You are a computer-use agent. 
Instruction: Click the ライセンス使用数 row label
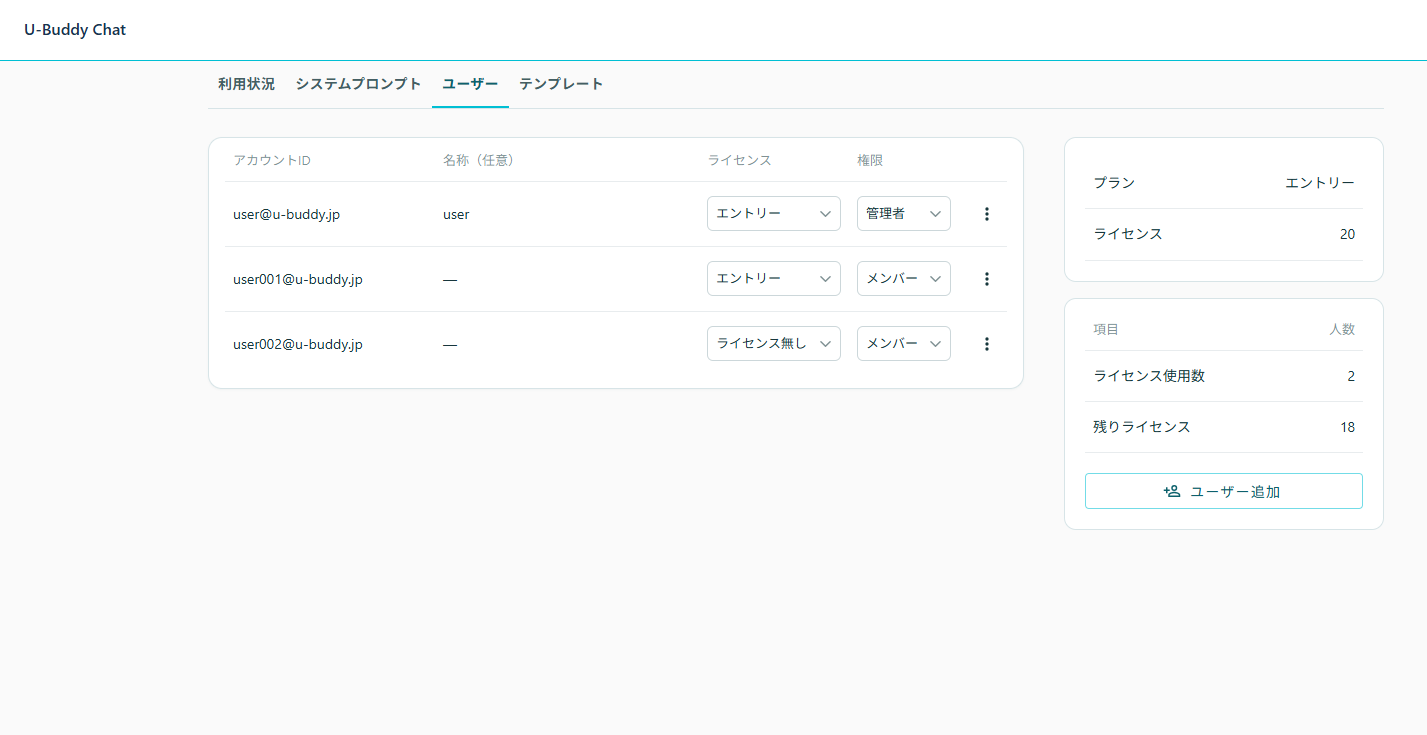point(1149,376)
